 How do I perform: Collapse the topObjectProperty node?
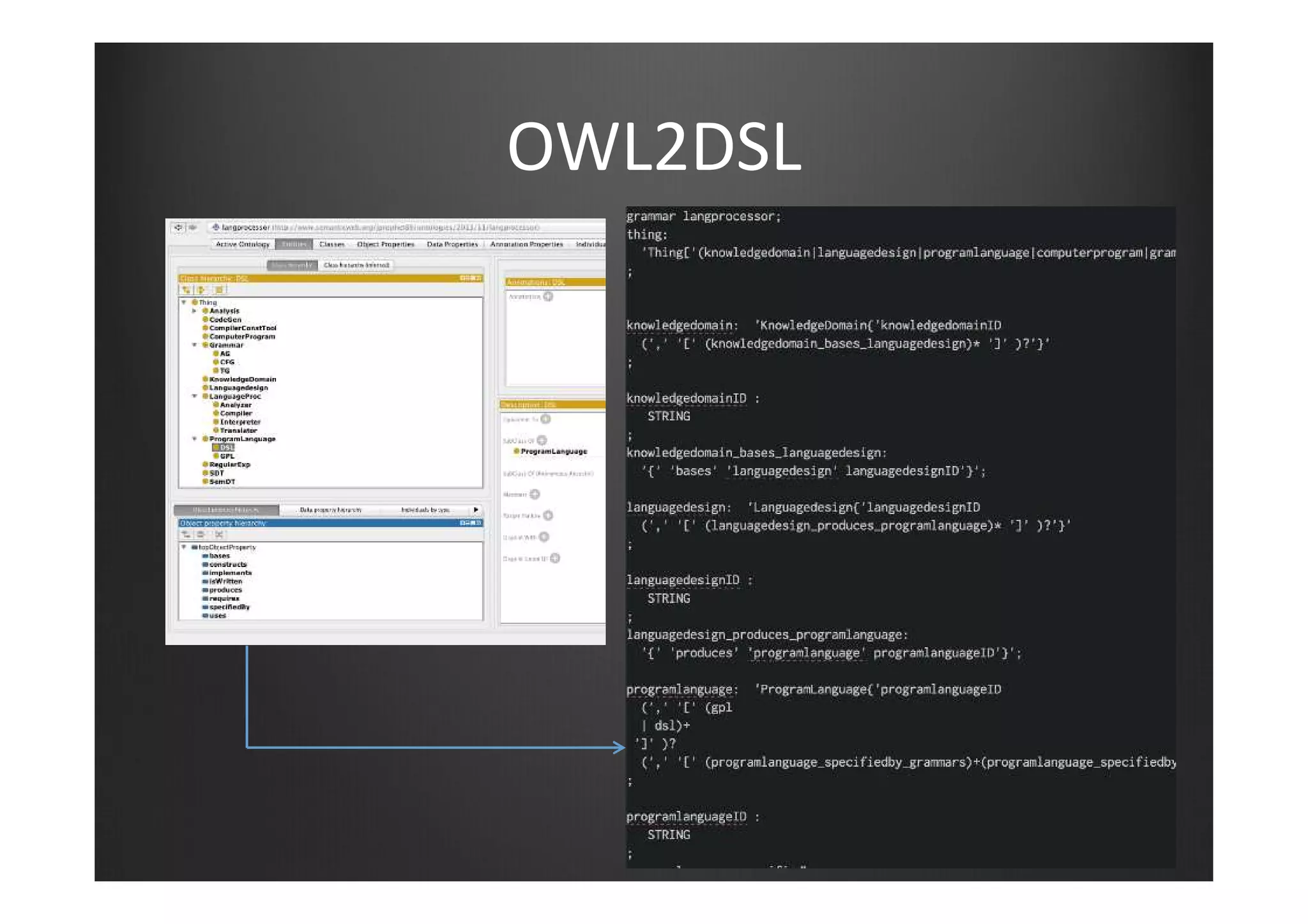pyautogui.click(x=184, y=547)
